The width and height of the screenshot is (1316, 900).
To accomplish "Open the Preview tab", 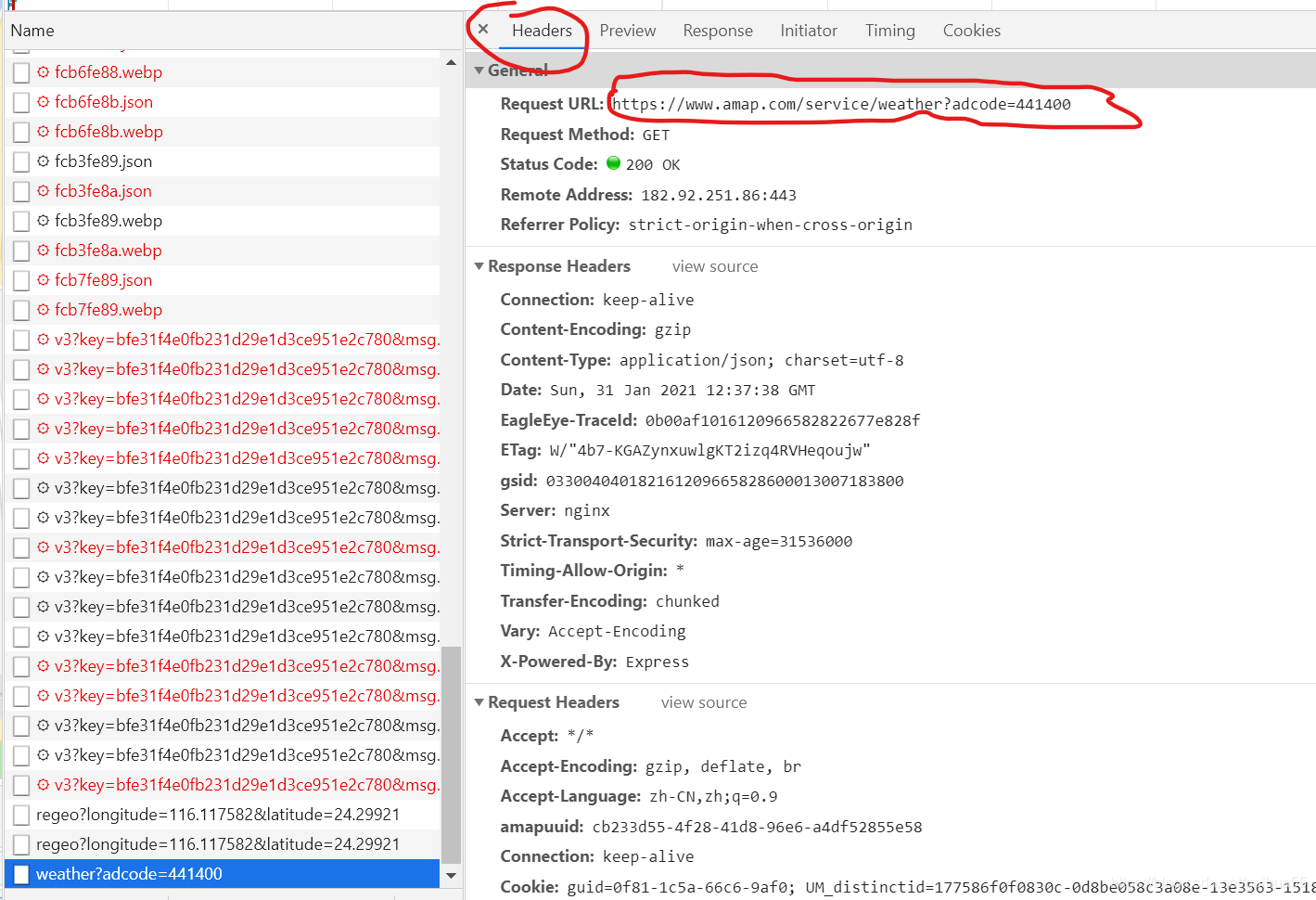I will [628, 31].
